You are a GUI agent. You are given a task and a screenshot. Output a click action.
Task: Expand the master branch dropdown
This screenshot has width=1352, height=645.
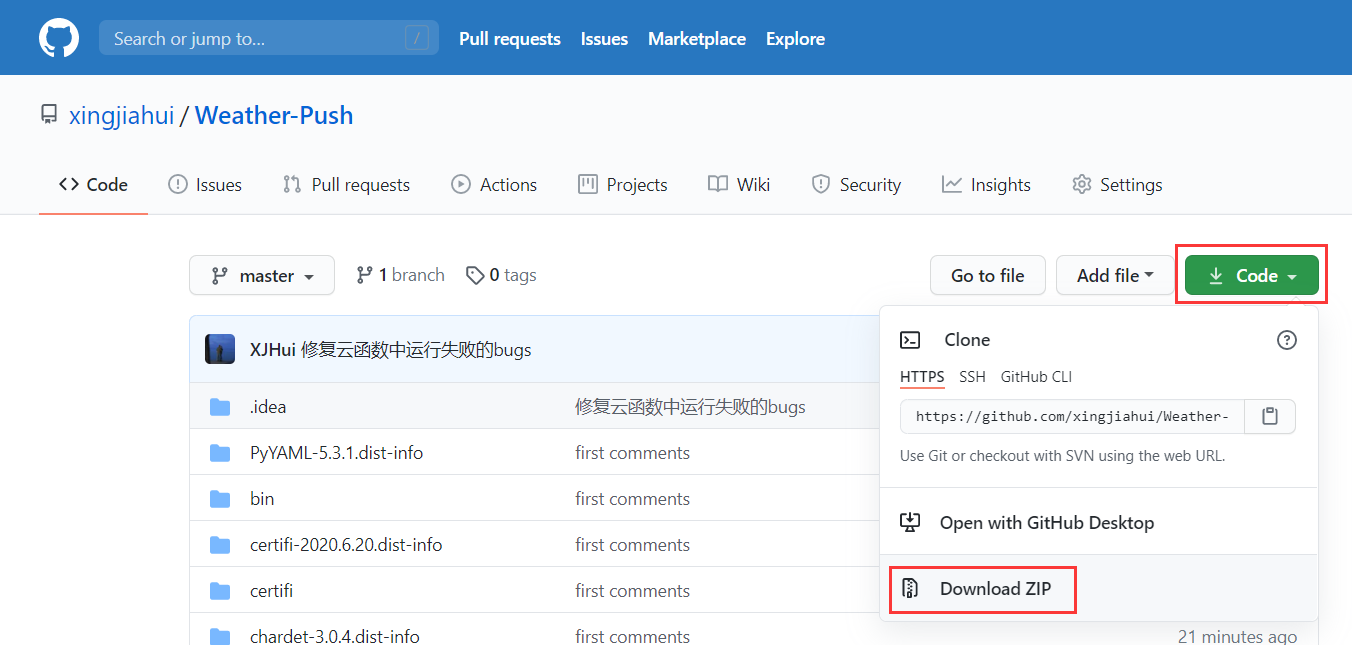[x=262, y=275]
